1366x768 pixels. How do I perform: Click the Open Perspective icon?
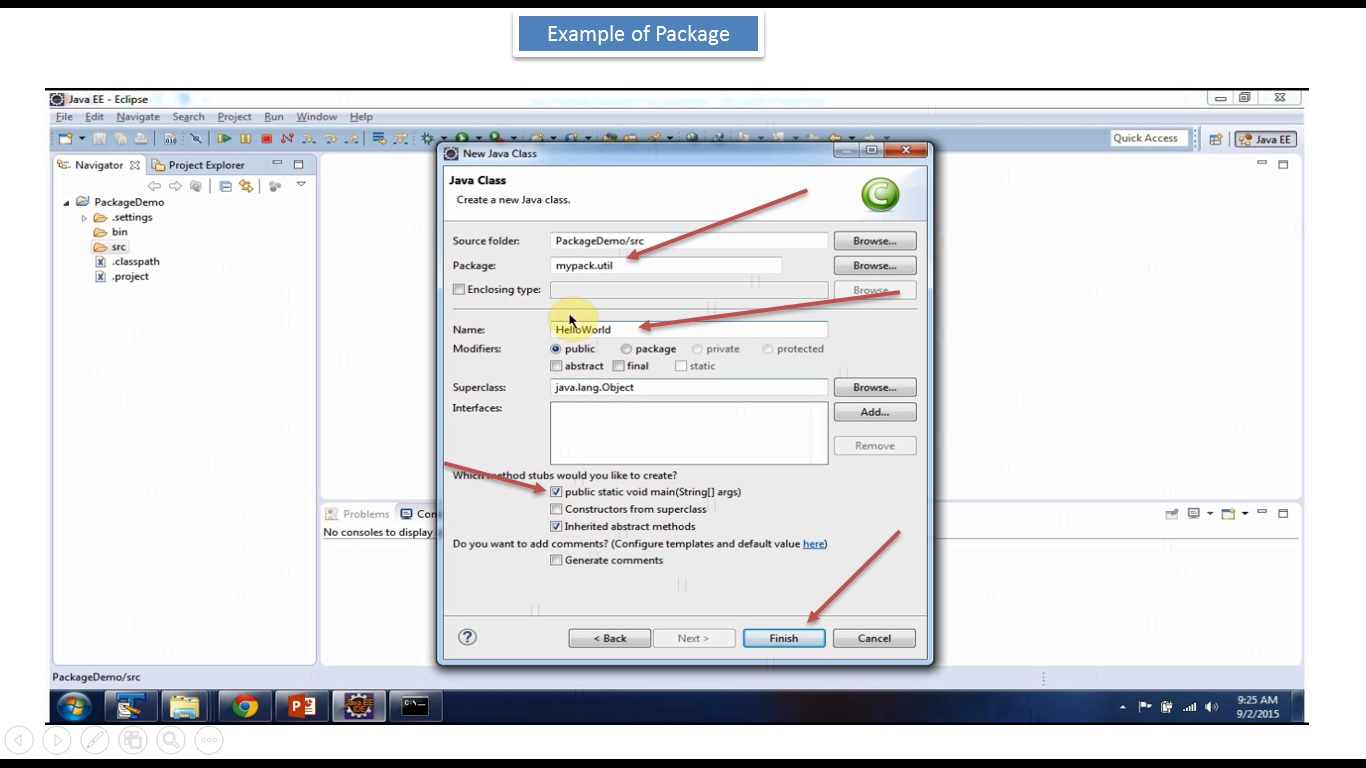pyautogui.click(x=1215, y=140)
